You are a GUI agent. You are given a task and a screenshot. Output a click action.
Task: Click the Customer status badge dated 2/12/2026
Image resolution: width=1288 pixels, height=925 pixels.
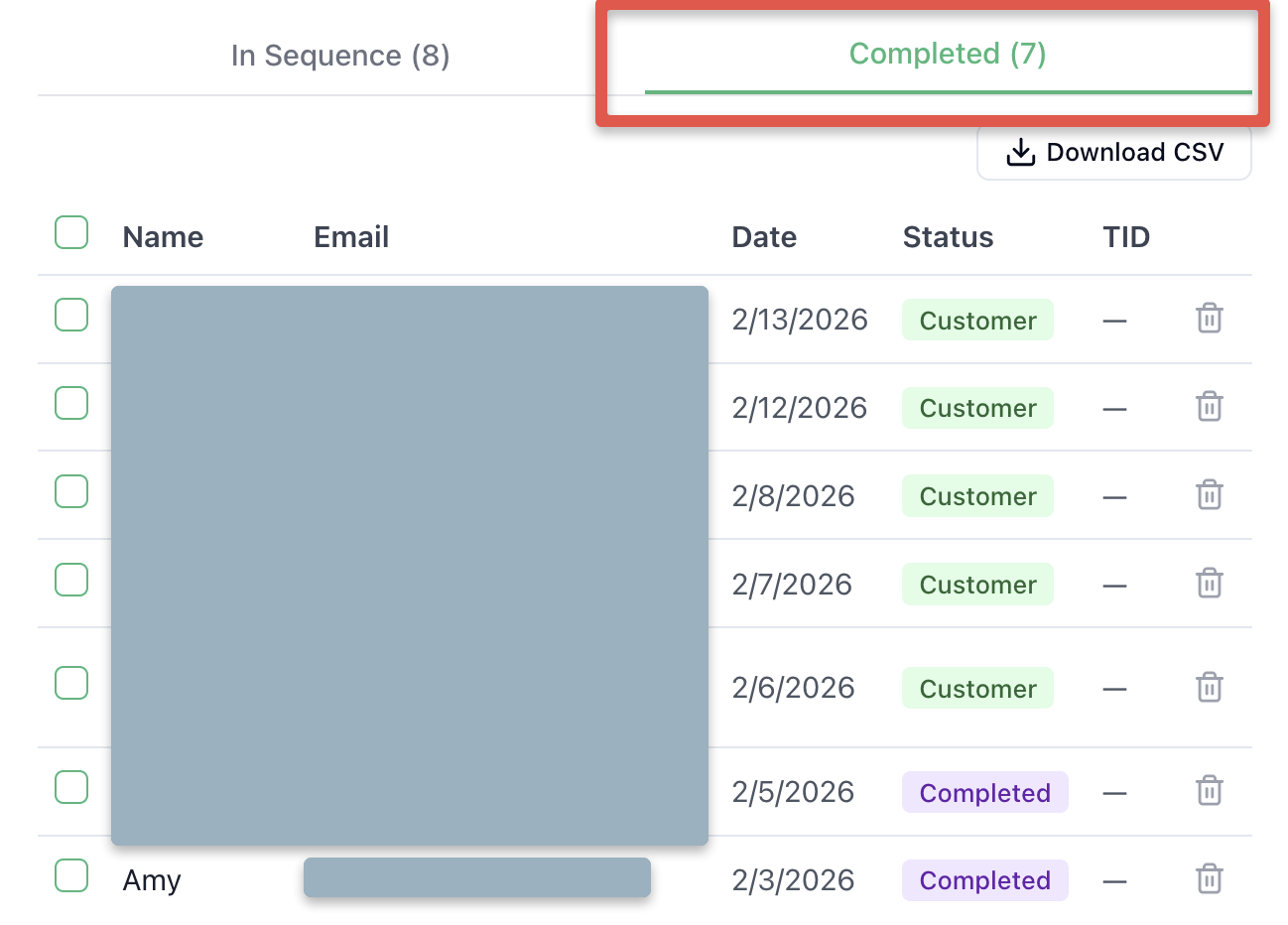pyautogui.click(x=977, y=408)
